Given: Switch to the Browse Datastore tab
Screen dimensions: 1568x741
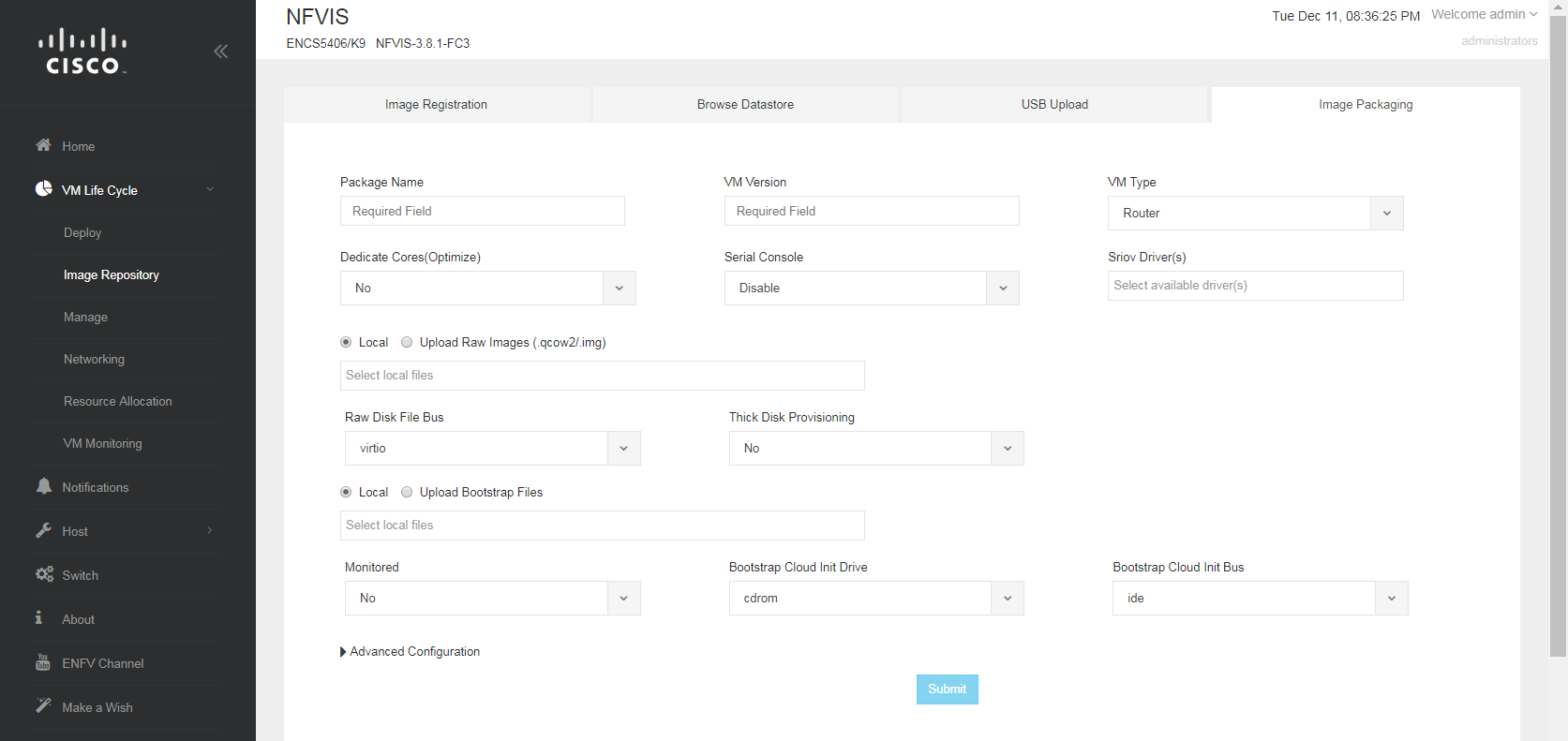Looking at the screenshot, I should [745, 105].
